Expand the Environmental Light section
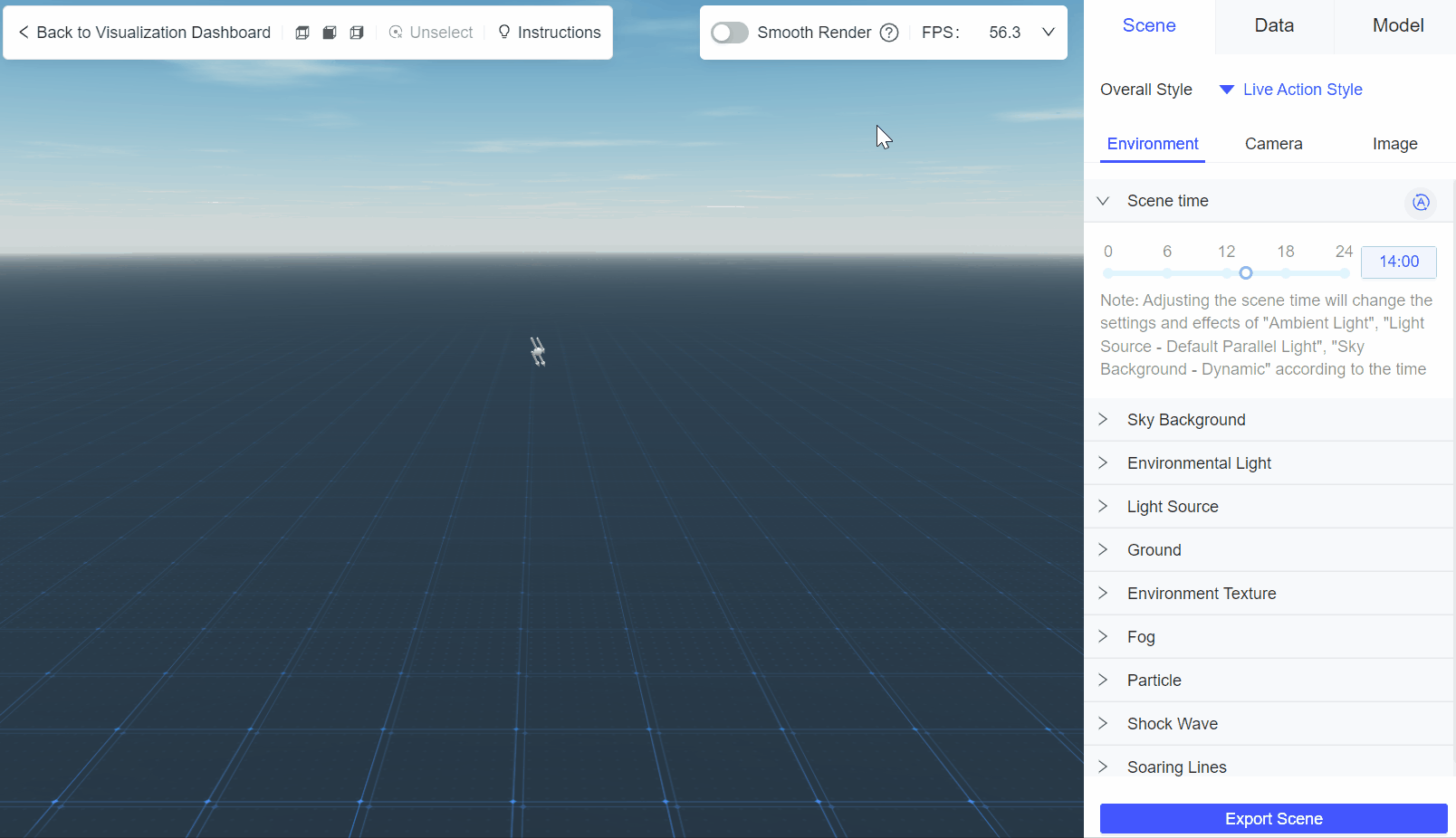 1268,463
